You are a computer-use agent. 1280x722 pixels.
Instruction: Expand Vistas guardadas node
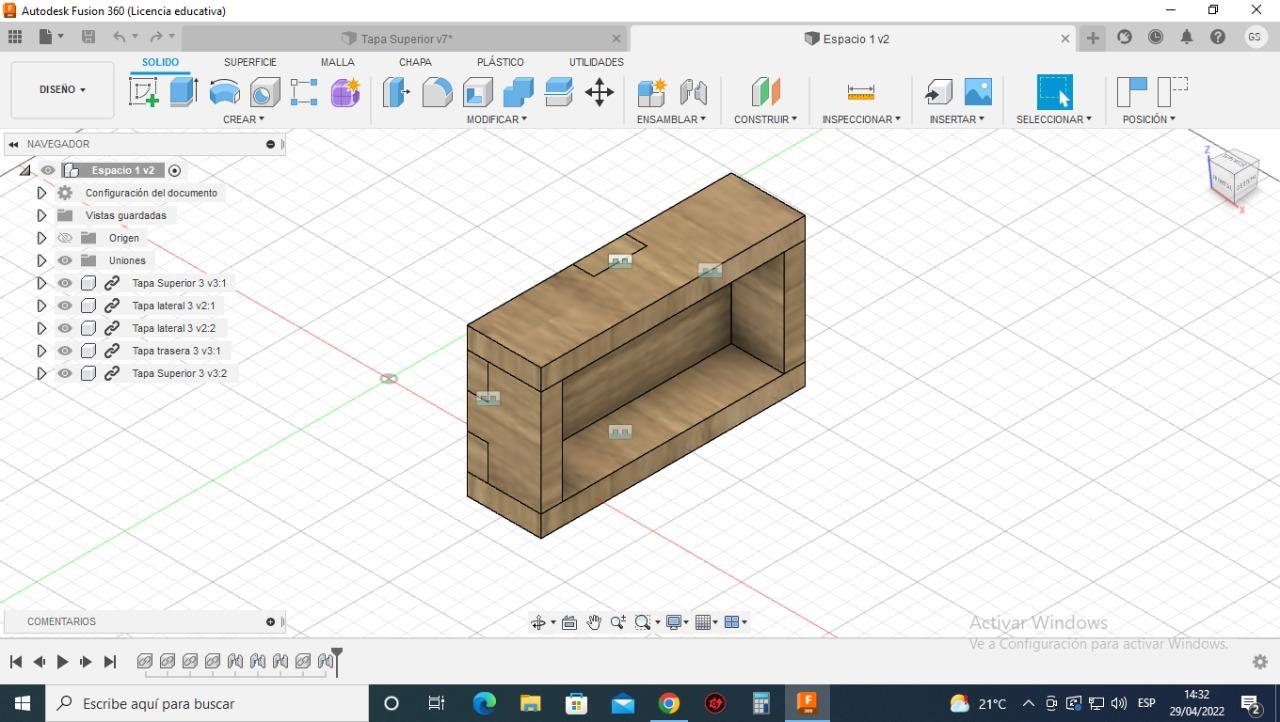point(41,215)
